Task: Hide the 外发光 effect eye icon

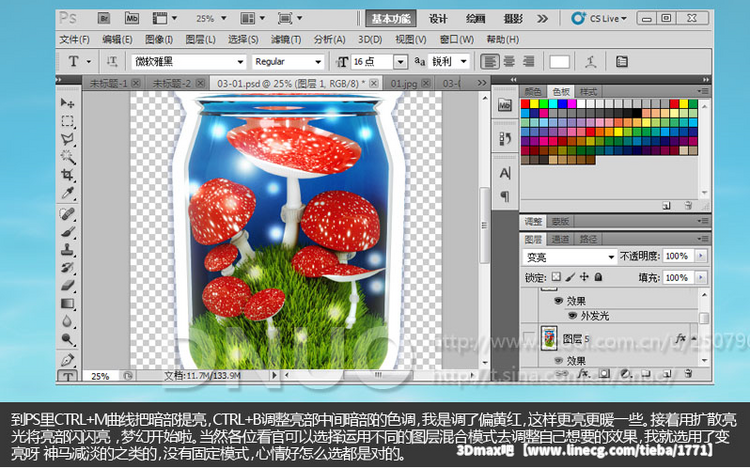Action: click(572, 316)
